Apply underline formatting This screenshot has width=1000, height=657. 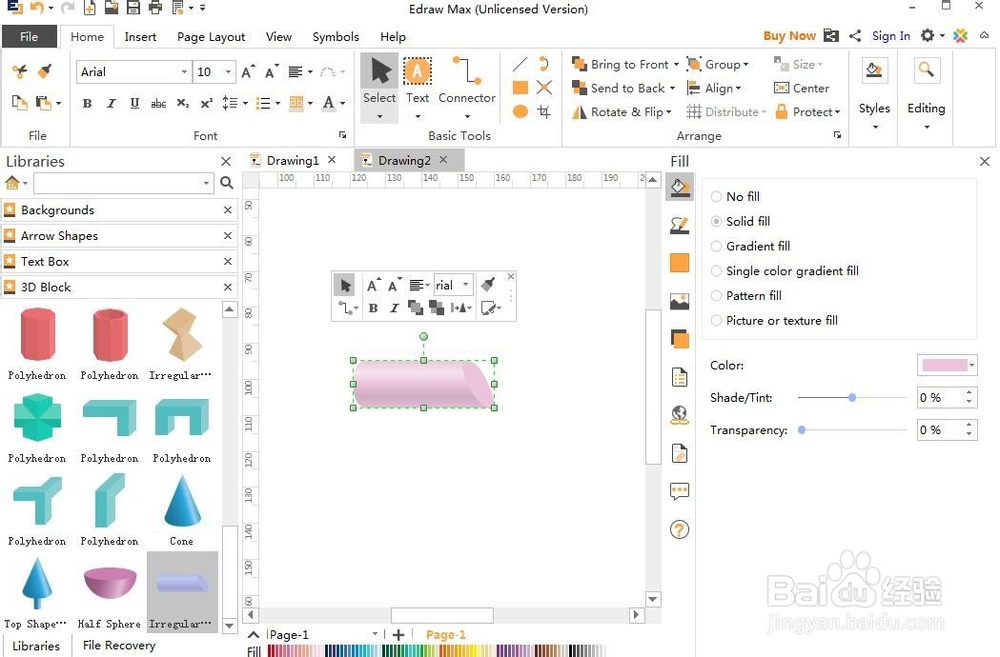135,103
